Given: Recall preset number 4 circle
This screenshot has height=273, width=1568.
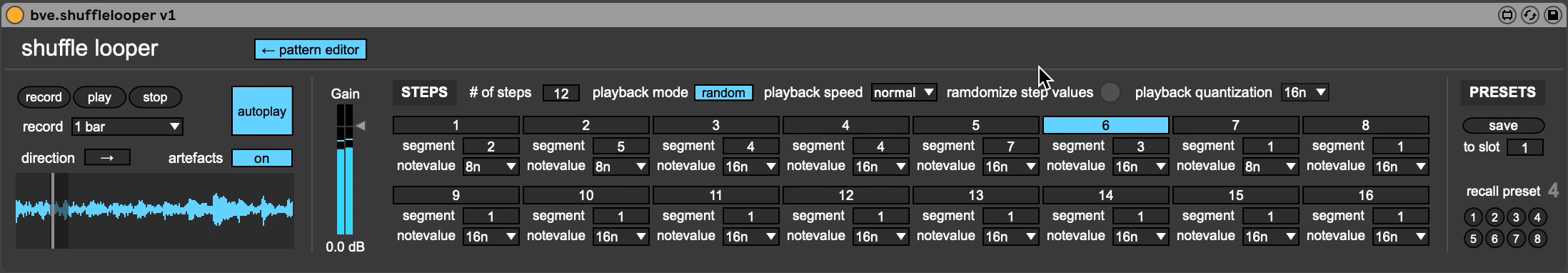Looking at the screenshot, I should (1537, 217).
